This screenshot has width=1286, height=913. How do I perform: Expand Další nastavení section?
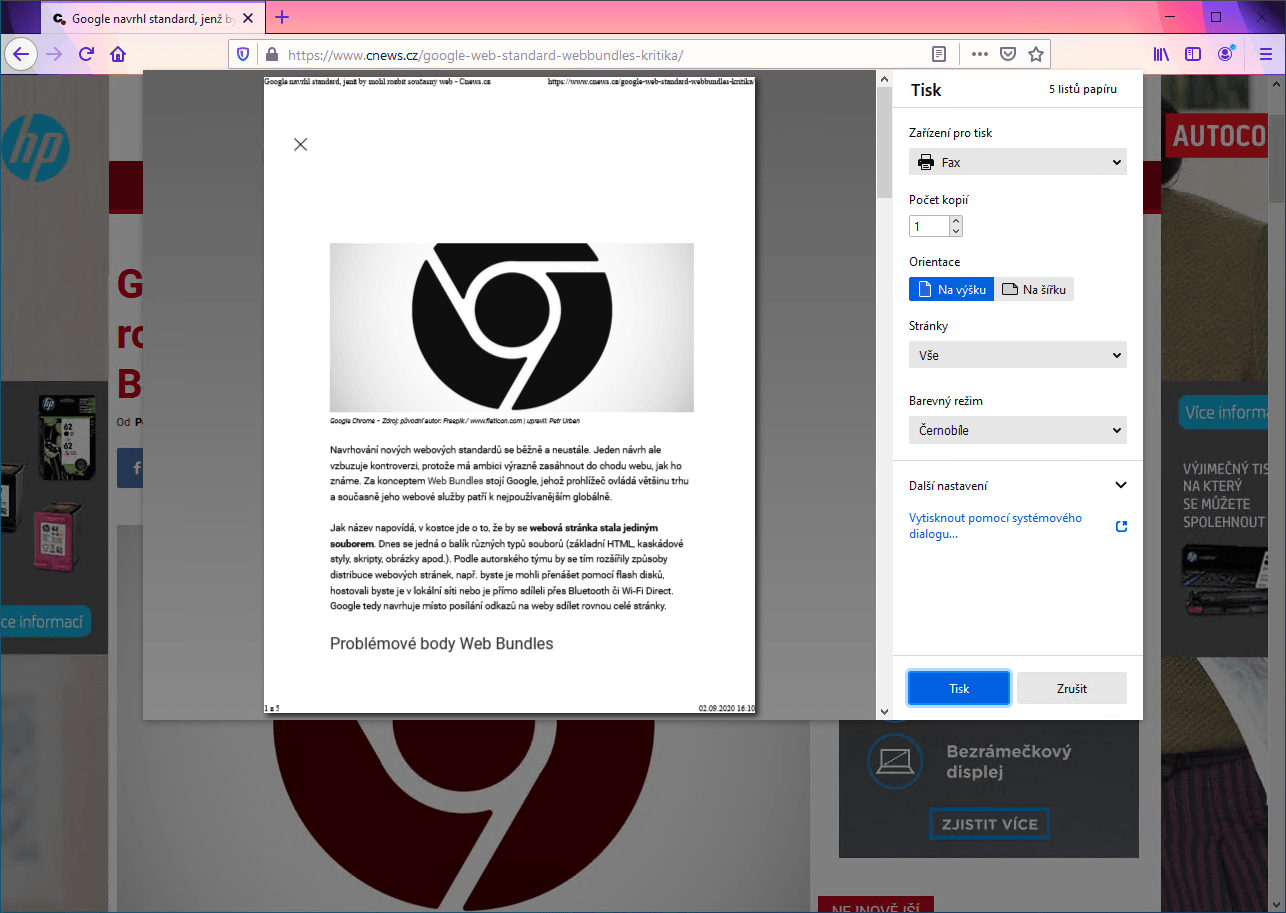click(x=1017, y=485)
